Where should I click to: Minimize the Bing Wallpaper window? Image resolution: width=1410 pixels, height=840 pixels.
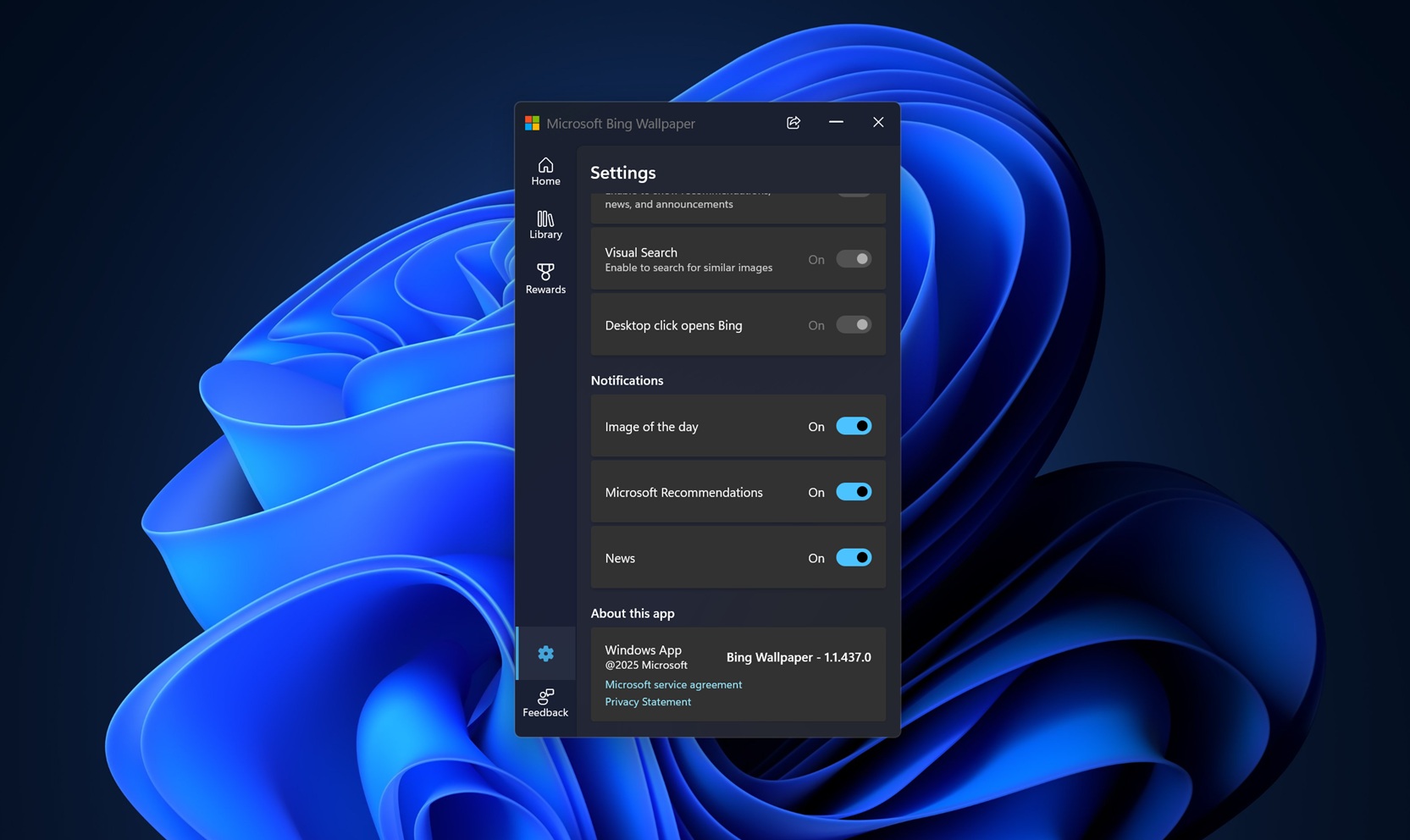click(x=836, y=123)
